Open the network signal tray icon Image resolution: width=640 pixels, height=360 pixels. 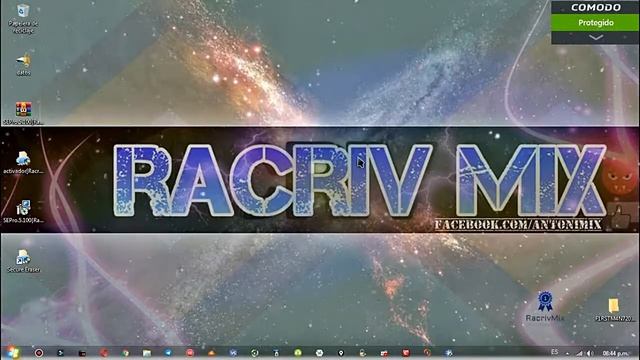tap(579, 353)
